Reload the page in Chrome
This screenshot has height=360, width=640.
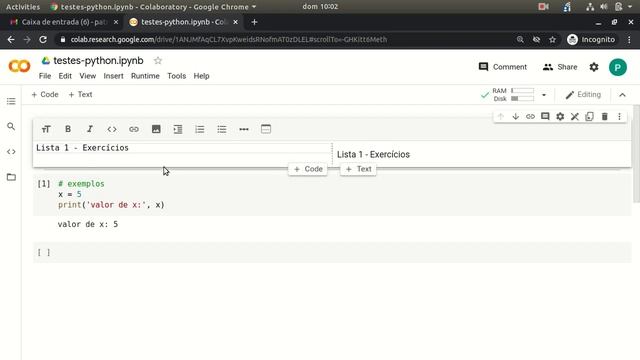tap(43, 40)
